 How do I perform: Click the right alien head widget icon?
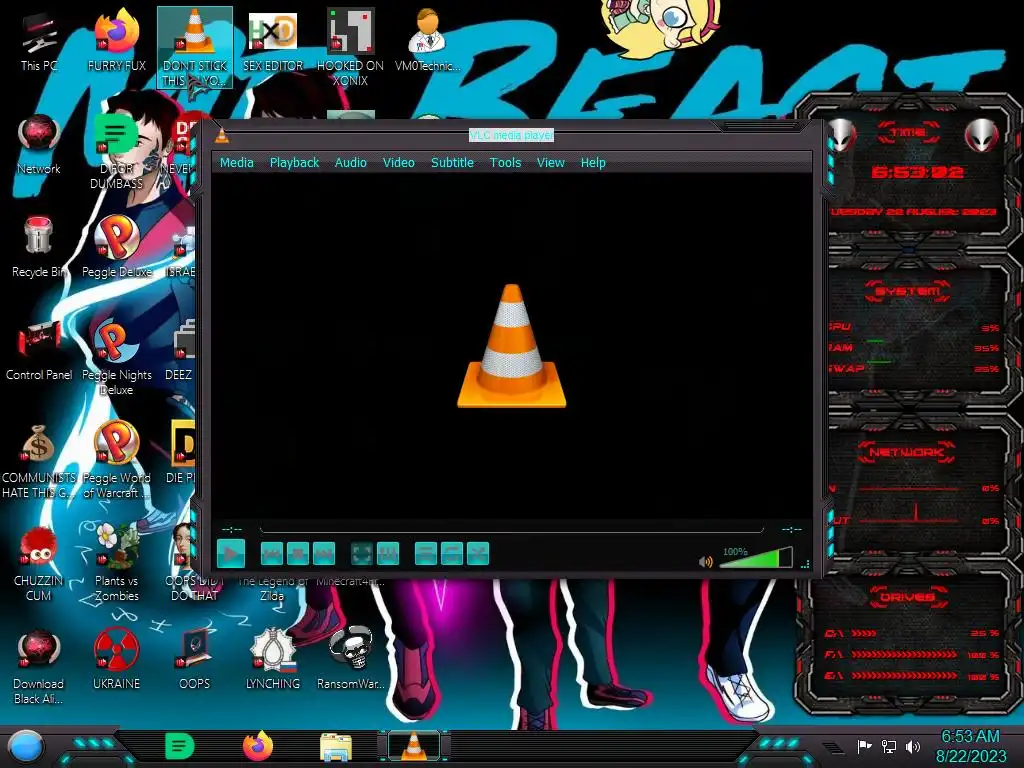click(982, 135)
